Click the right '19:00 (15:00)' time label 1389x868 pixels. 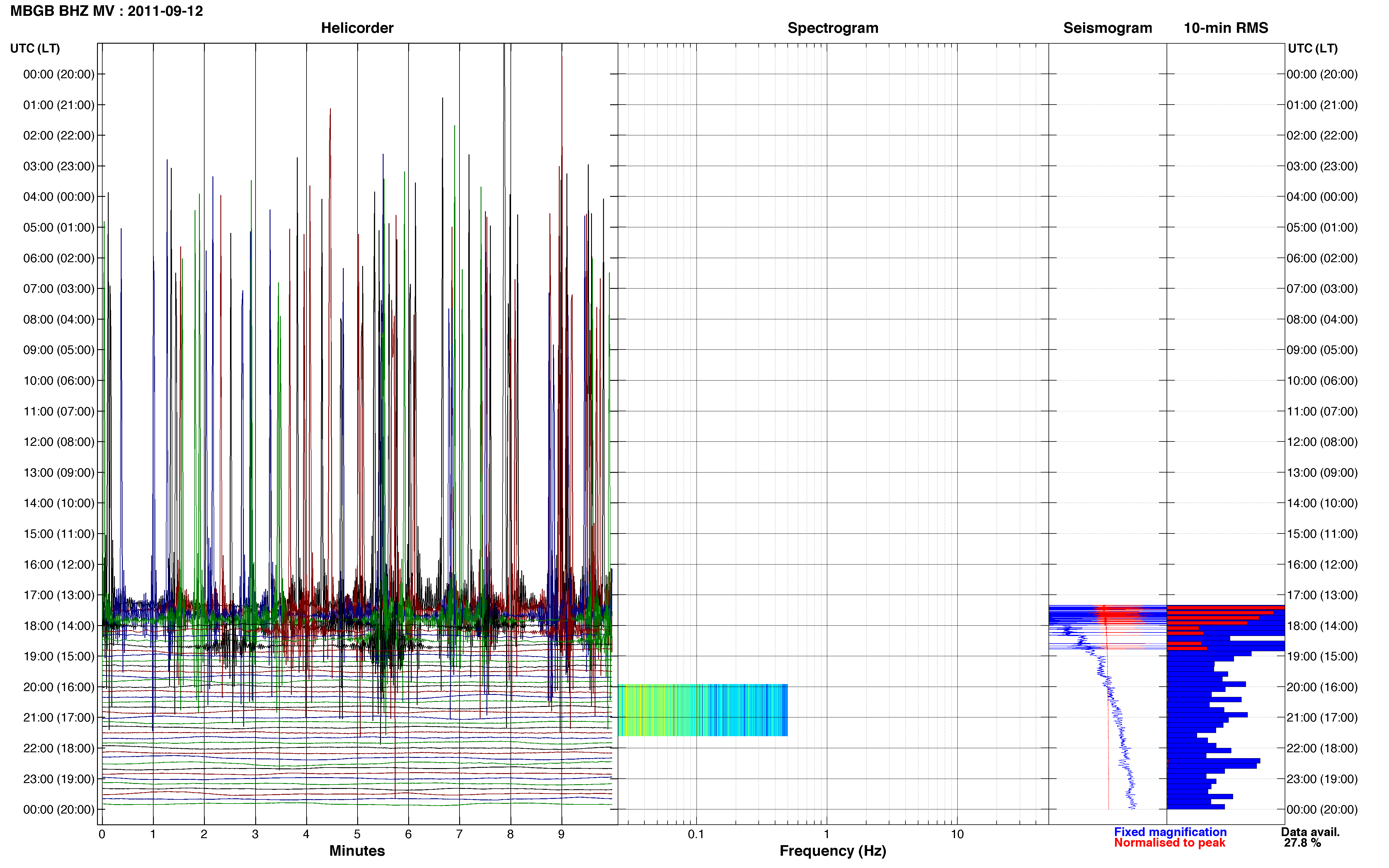1322,656
